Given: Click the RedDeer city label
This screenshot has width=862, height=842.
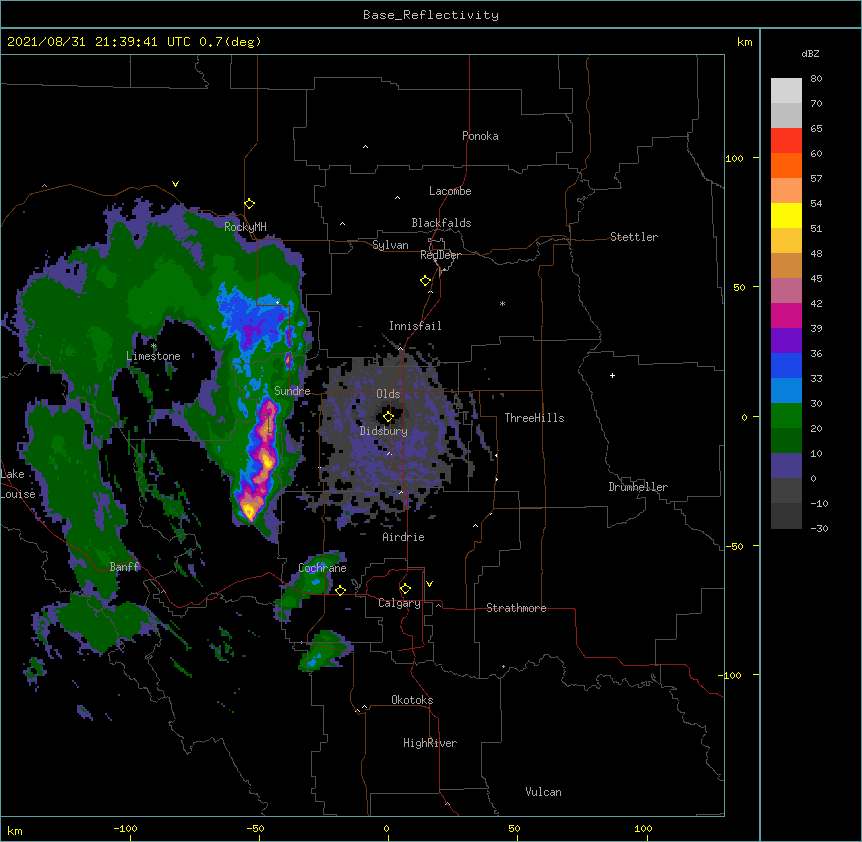Looking at the screenshot, I should pyautogui.click(x=440, y=255).
